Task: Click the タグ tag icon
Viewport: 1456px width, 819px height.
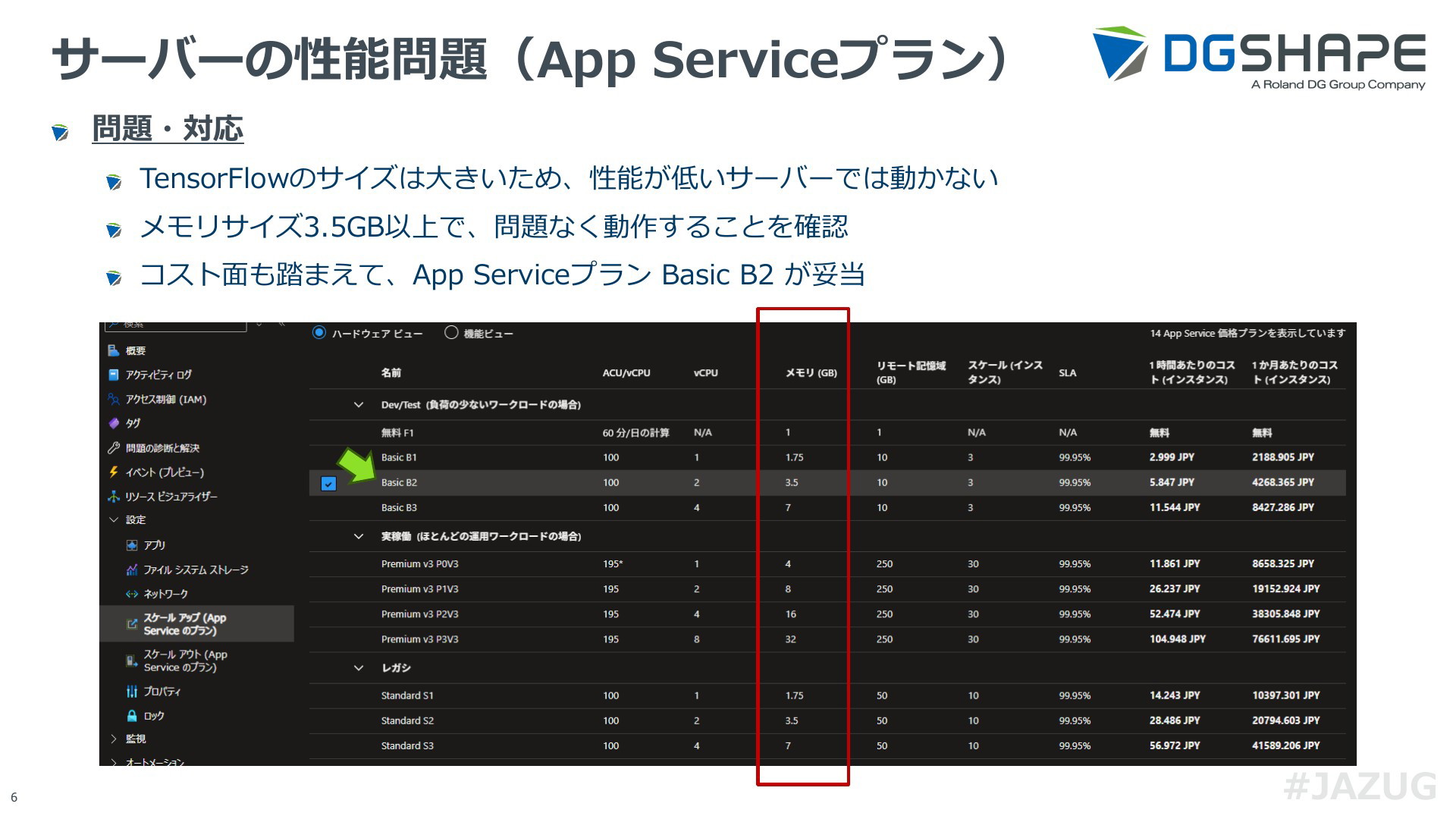Action: pyautogui.click(x=114, y=423)
